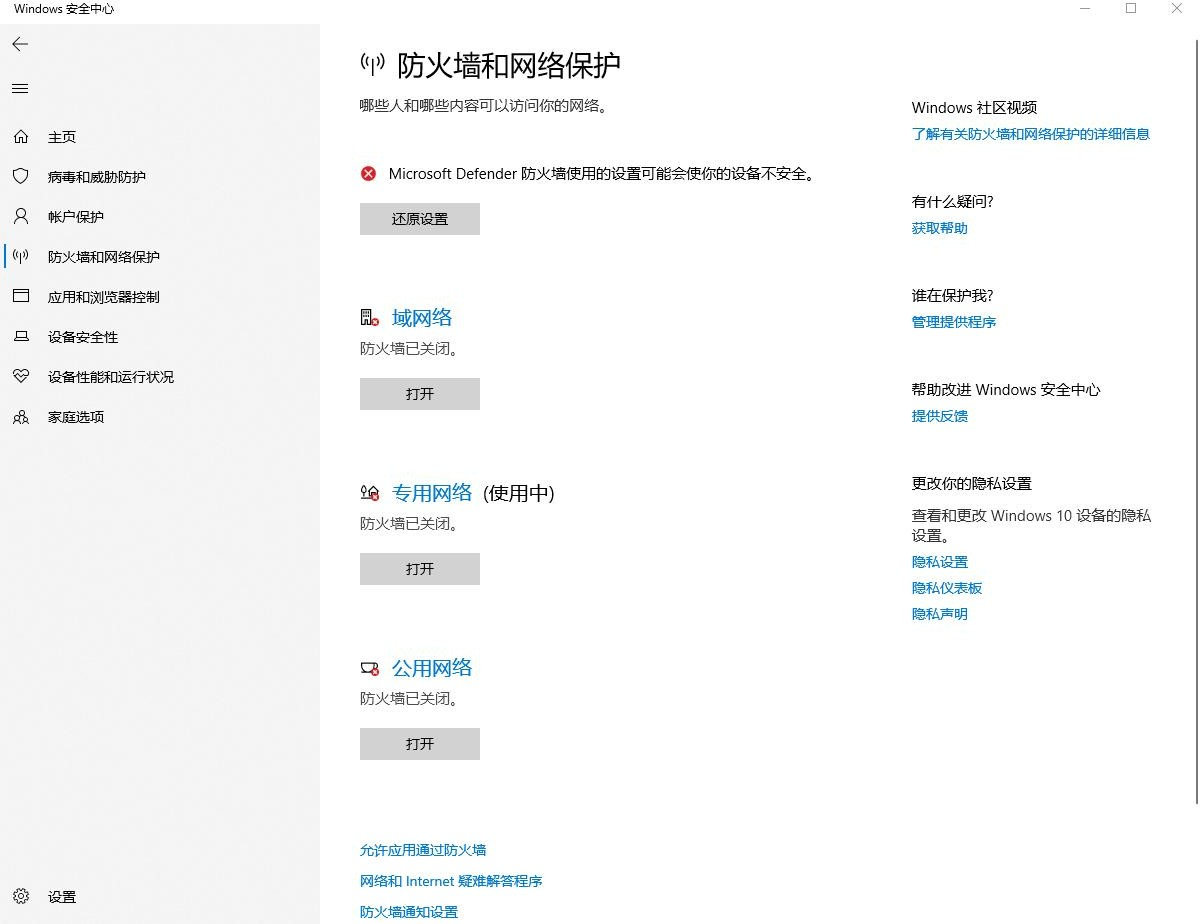This screenshot has width=1200, height=924.
Task: Toggle the hamburger navigation menu
Action: tap(20, 89)
